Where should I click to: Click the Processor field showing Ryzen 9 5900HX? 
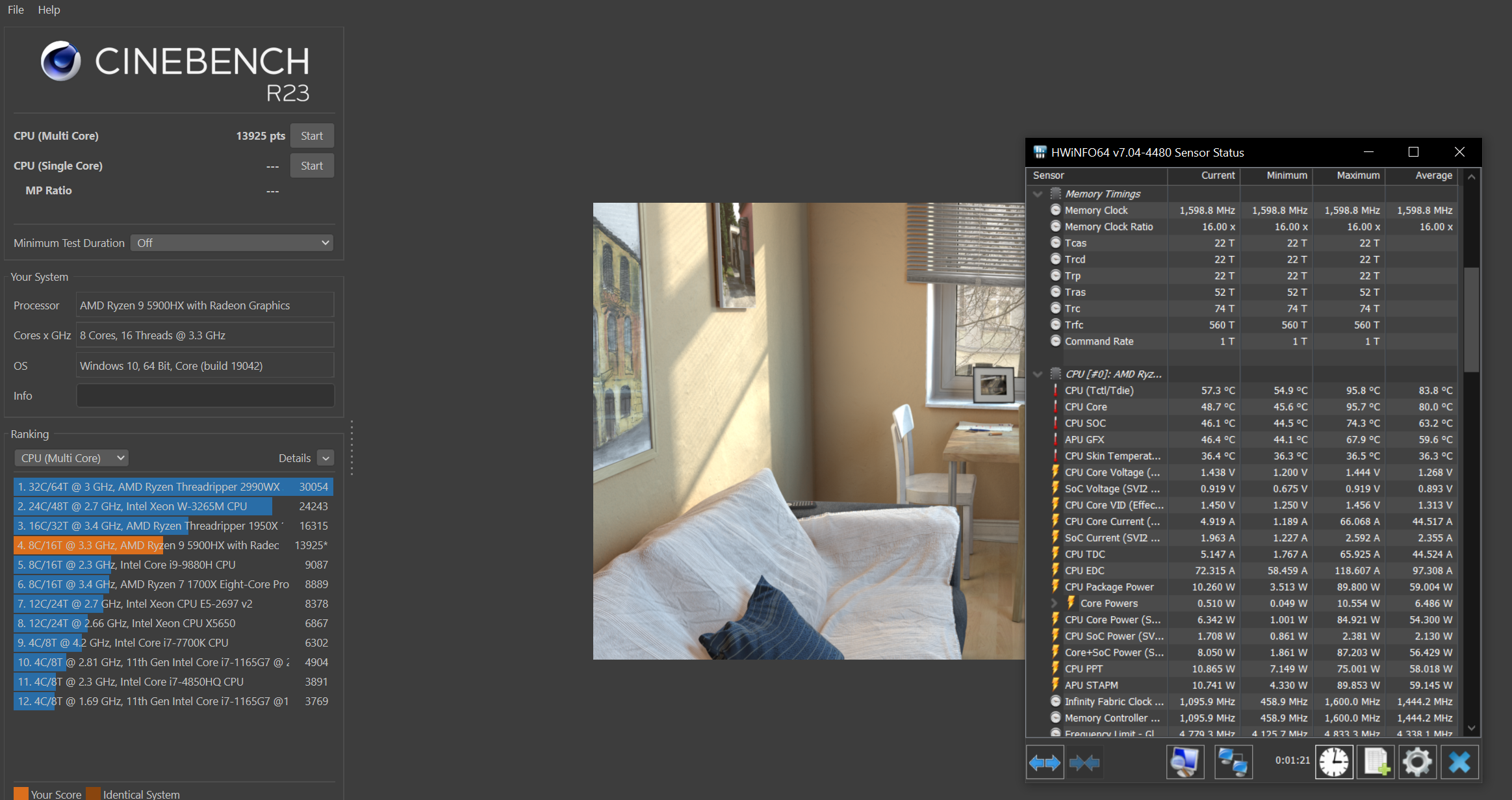tap(205, 305)
